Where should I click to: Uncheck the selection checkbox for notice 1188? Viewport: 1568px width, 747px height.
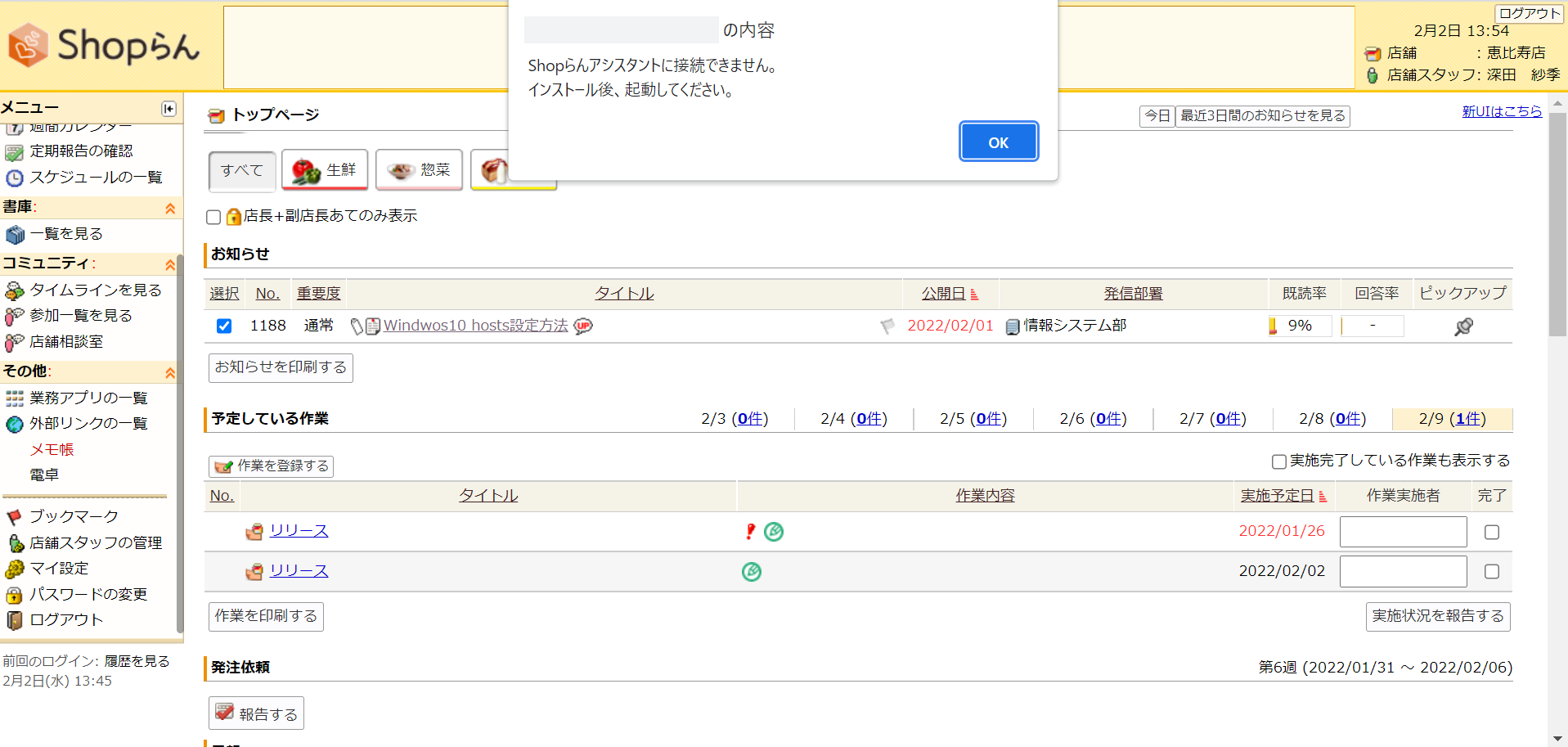click(x=224, y=326)
